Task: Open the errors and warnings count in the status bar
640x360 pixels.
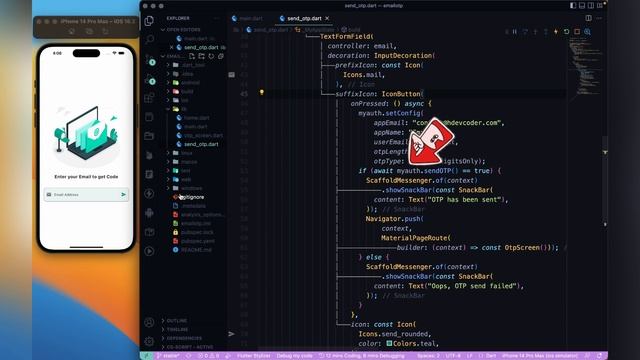Action: (x=209, y=356)
